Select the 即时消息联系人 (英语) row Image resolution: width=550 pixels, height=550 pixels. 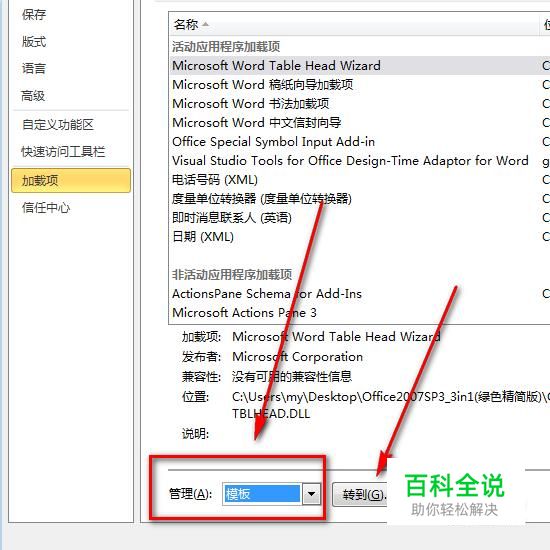click(x=360, y=217)
